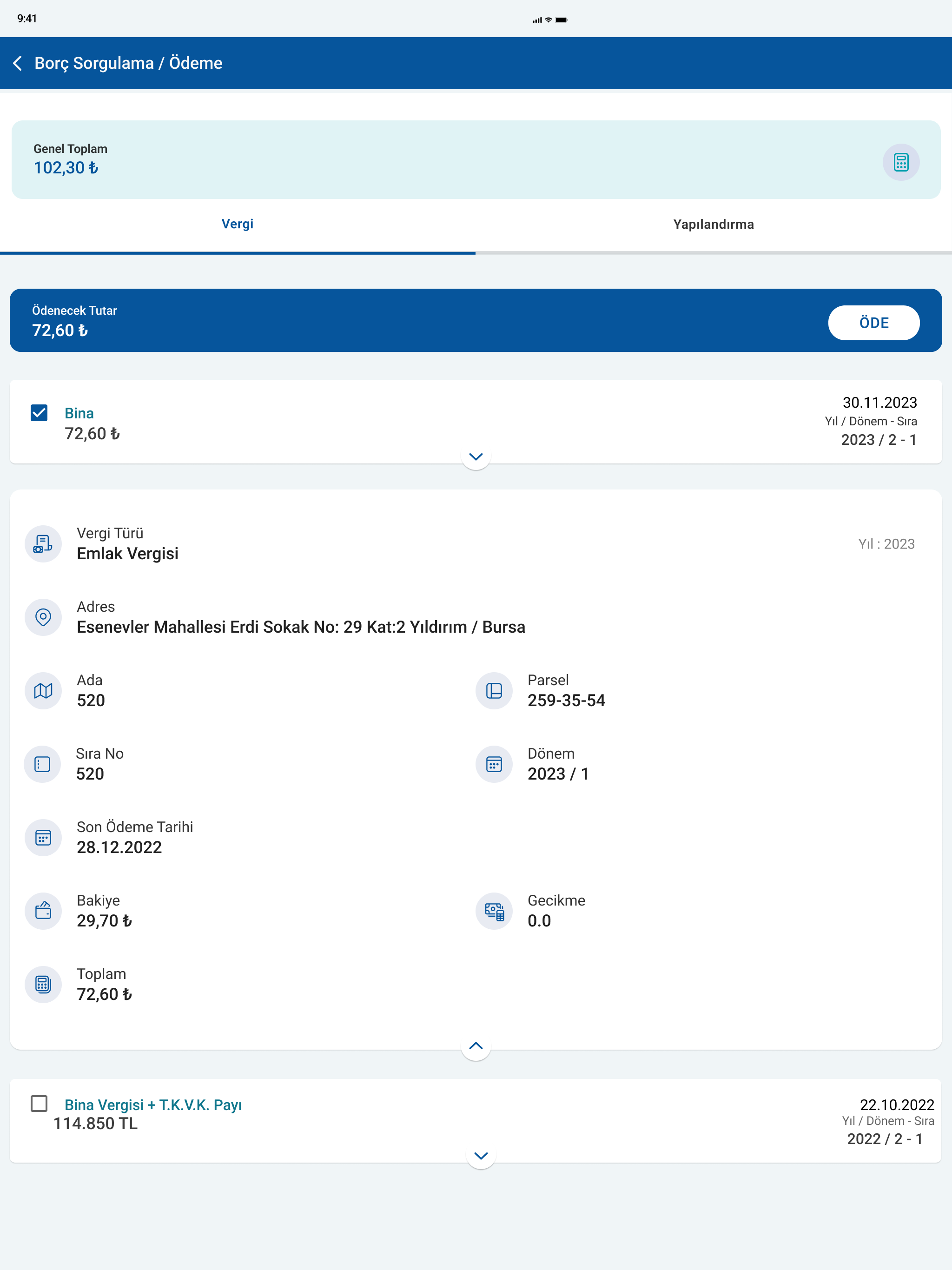Select Parsel value 259-35-54
952x1270 pixels.
pos(566,701)
